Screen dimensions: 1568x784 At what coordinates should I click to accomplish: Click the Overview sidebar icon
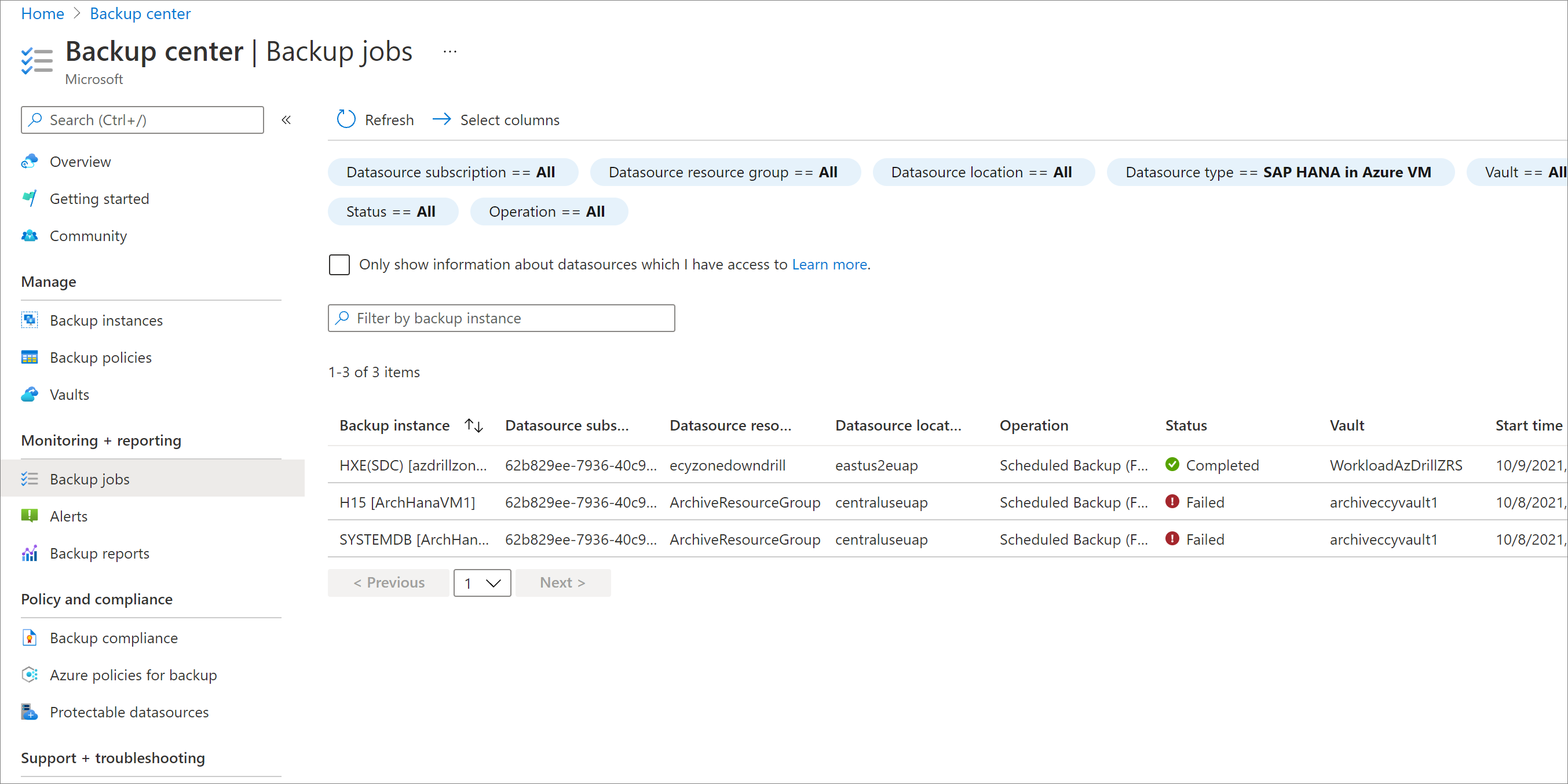pyautogui.click(x=30, y=161)
